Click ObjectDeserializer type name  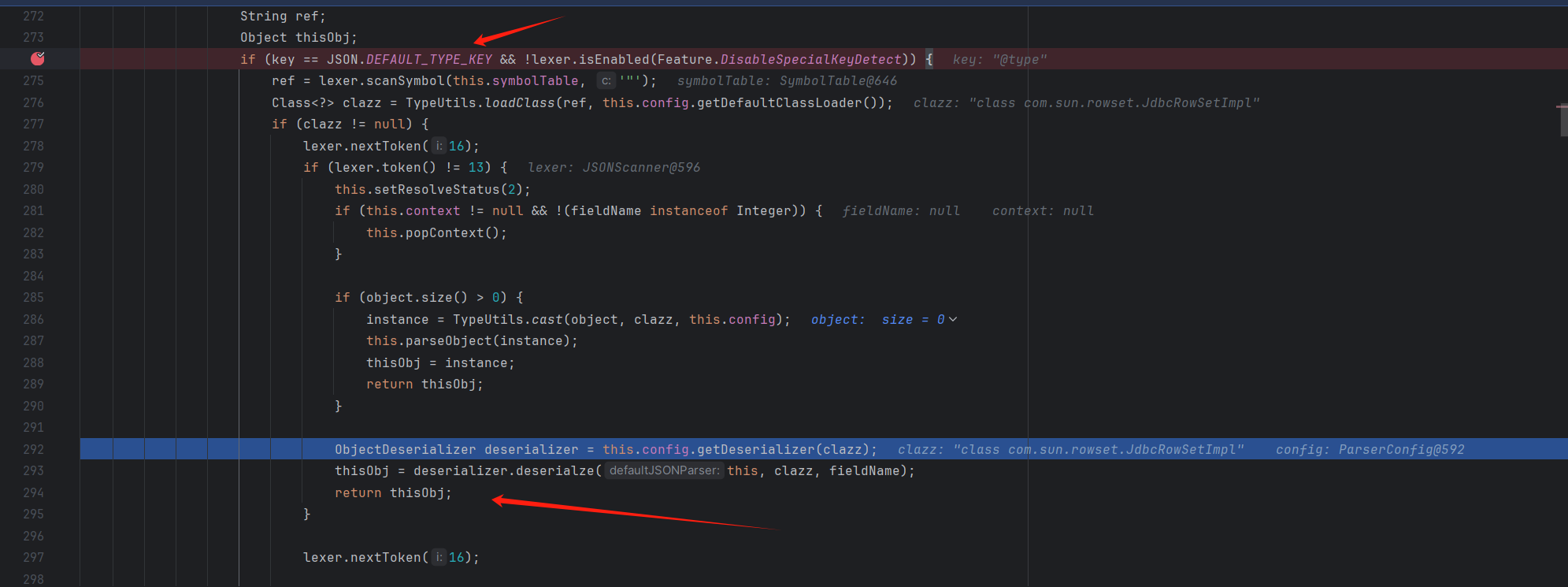406,449
